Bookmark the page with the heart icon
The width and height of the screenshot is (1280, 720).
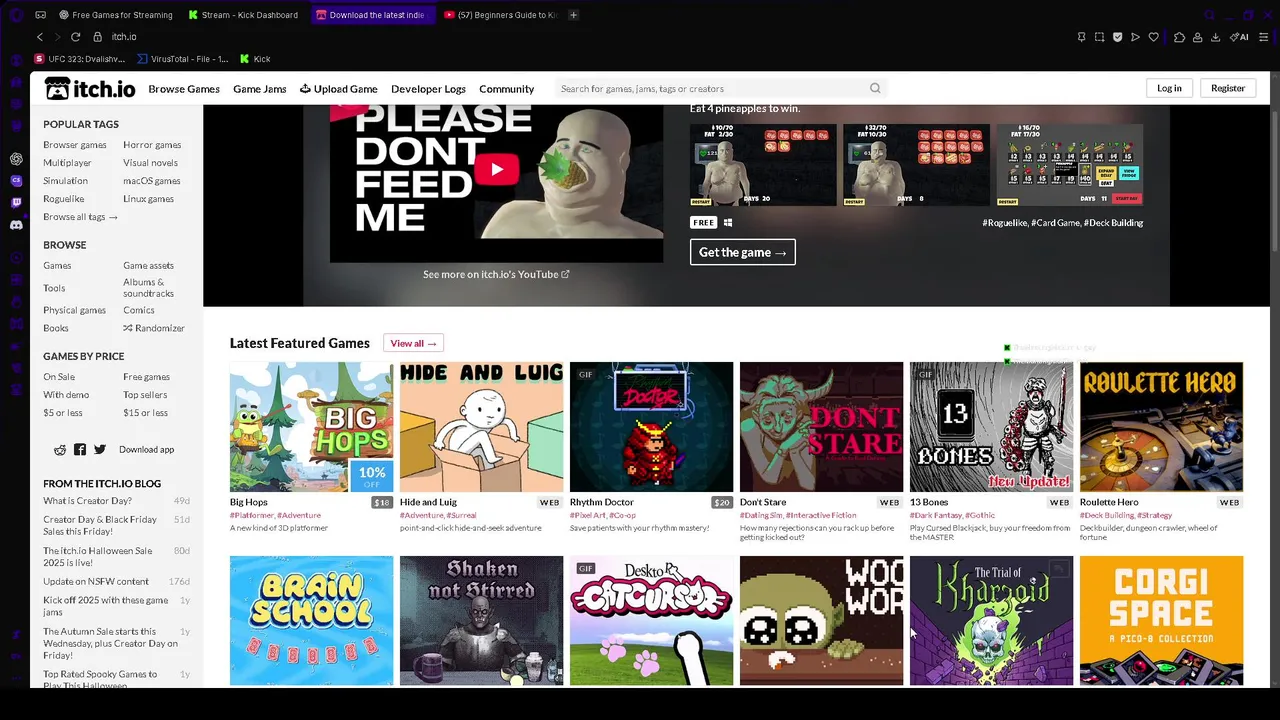point(1153,37)
